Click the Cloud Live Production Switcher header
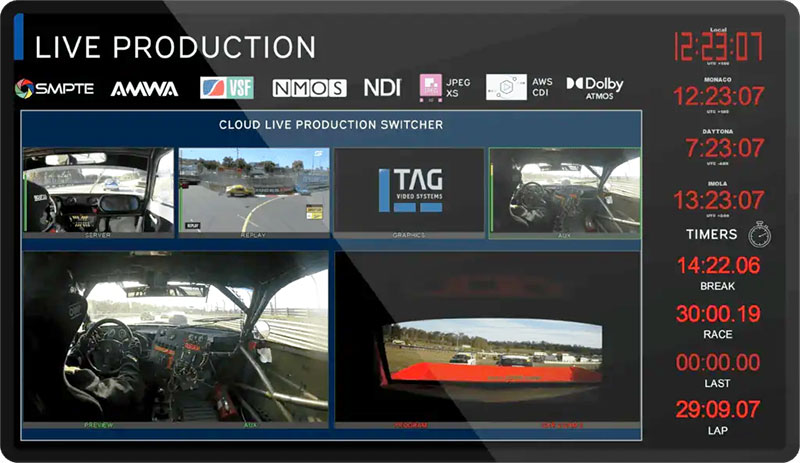 pos(331,125)
